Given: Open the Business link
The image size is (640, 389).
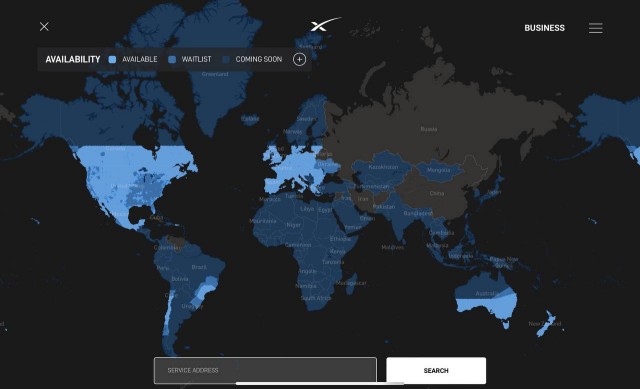Looking at the screenshot, I should point(544,28).
